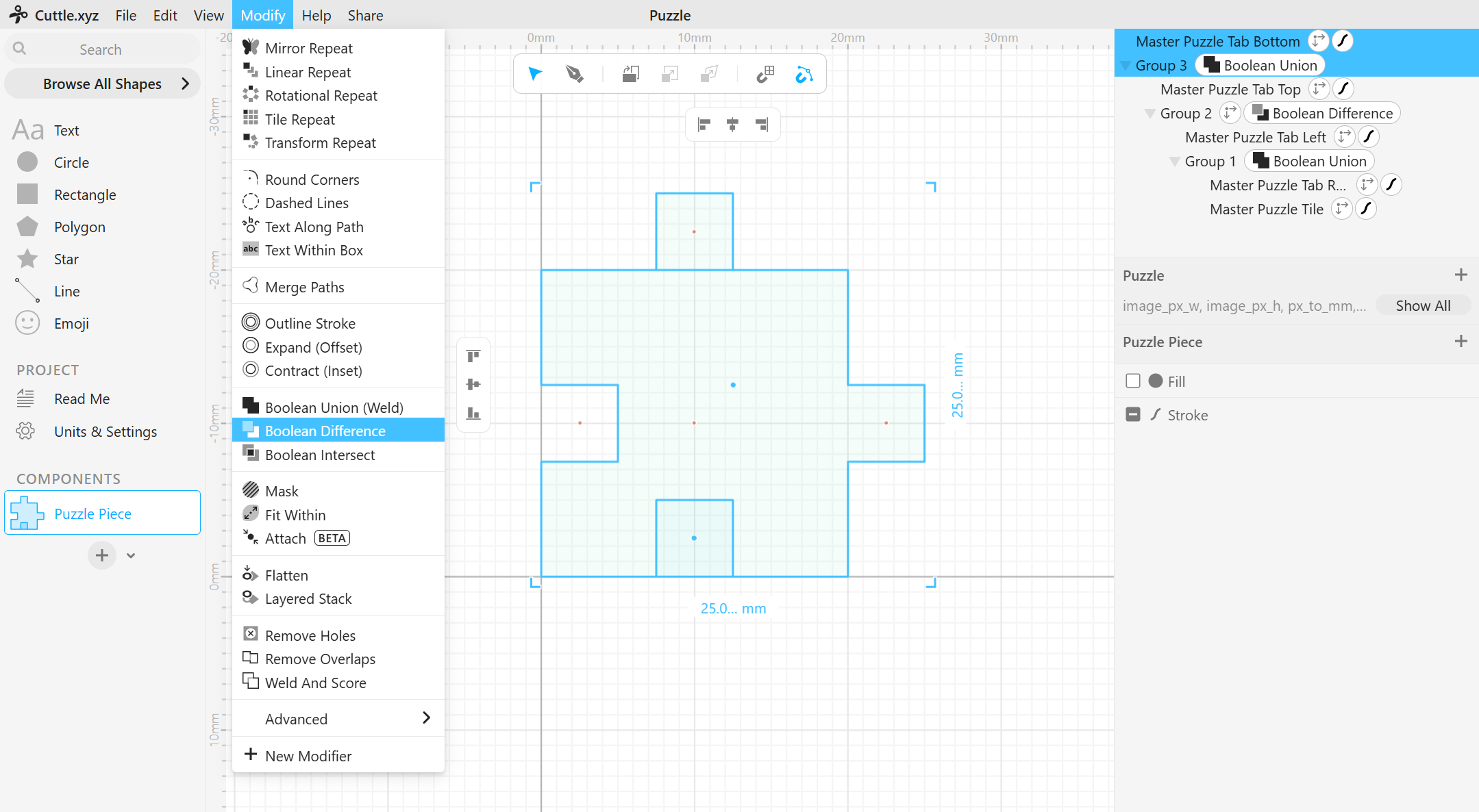The image size is (1479, 812).
Task: Open Browse All Shapes
Action: 103,84
